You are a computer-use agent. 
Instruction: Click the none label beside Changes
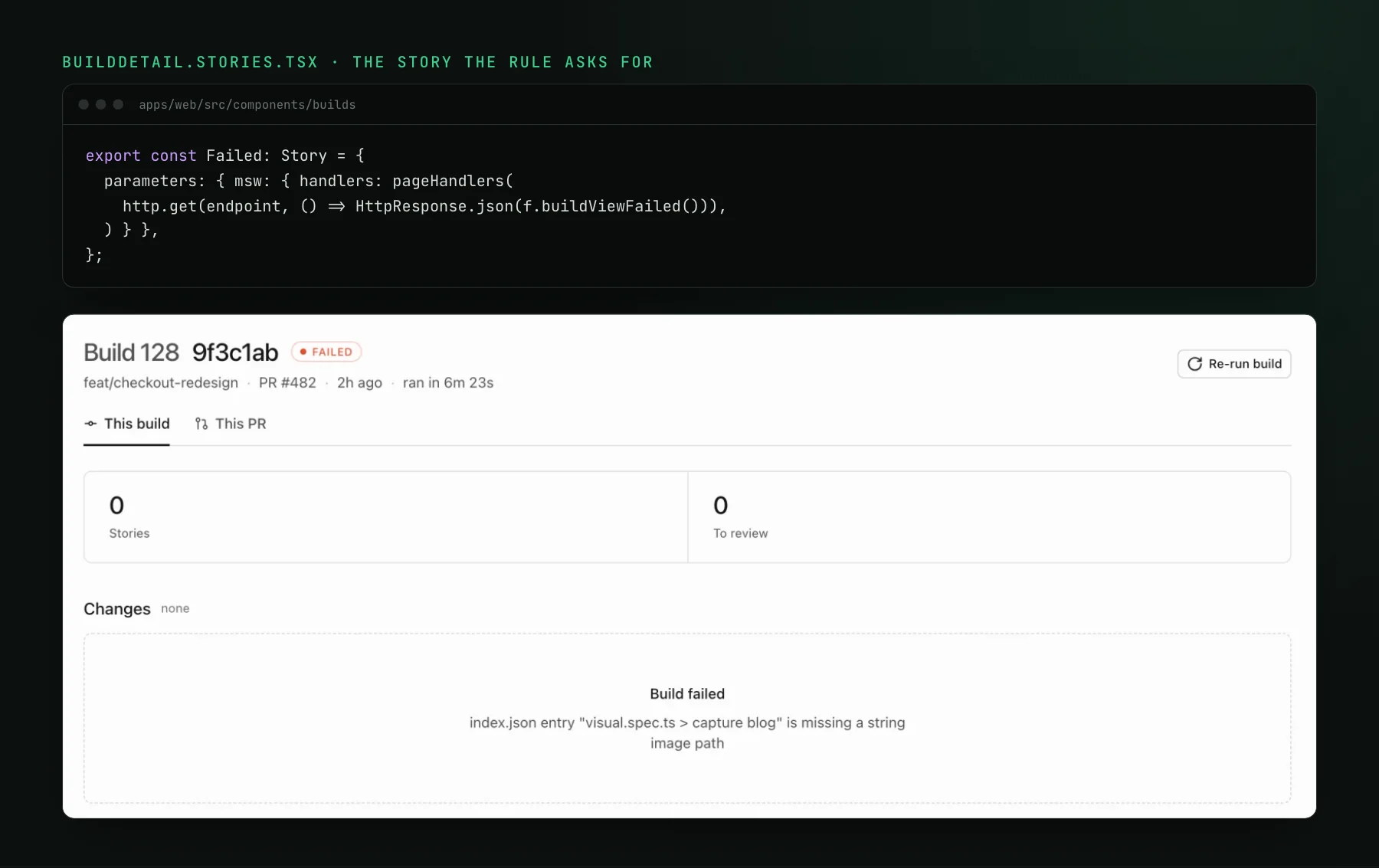(x=175, y=608)
